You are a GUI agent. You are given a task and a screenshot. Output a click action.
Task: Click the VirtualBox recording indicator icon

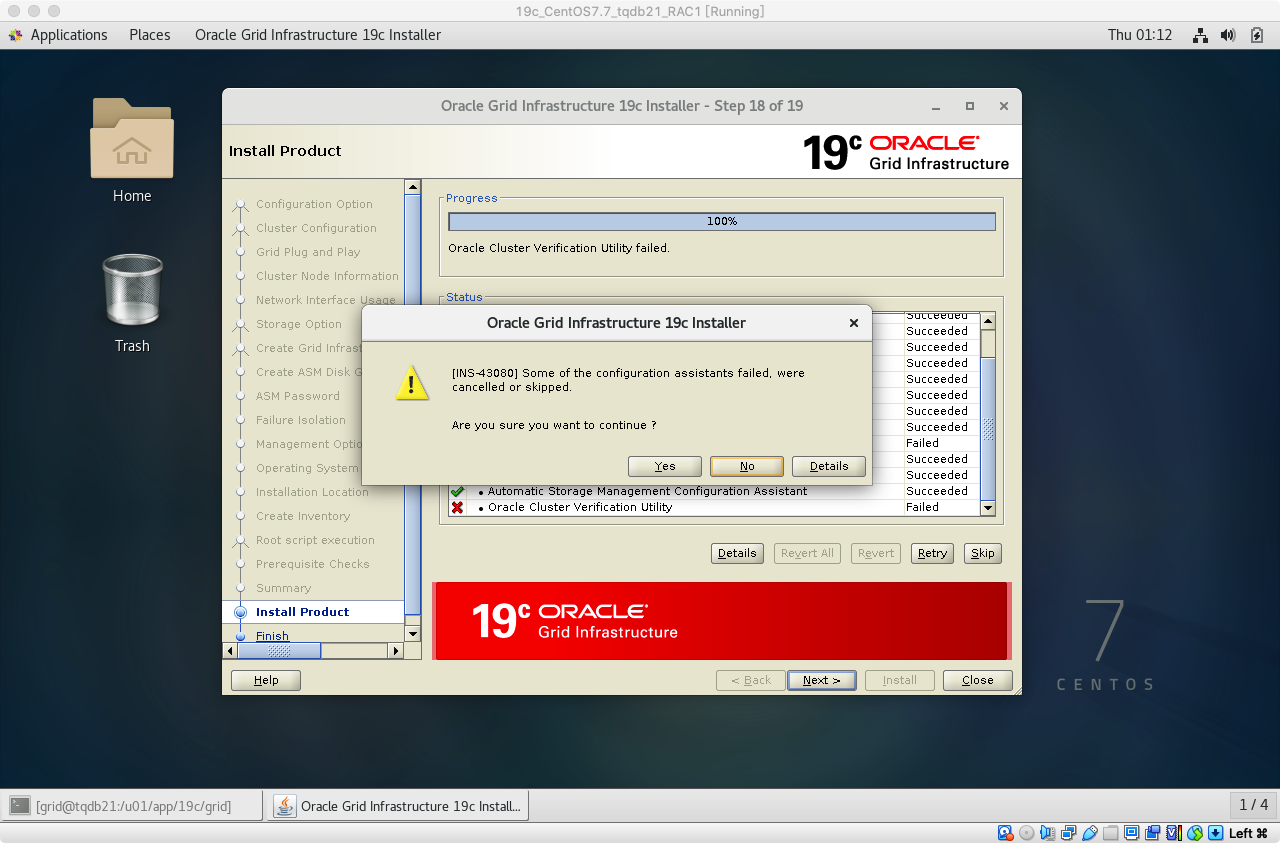[x=1153, y=833]
